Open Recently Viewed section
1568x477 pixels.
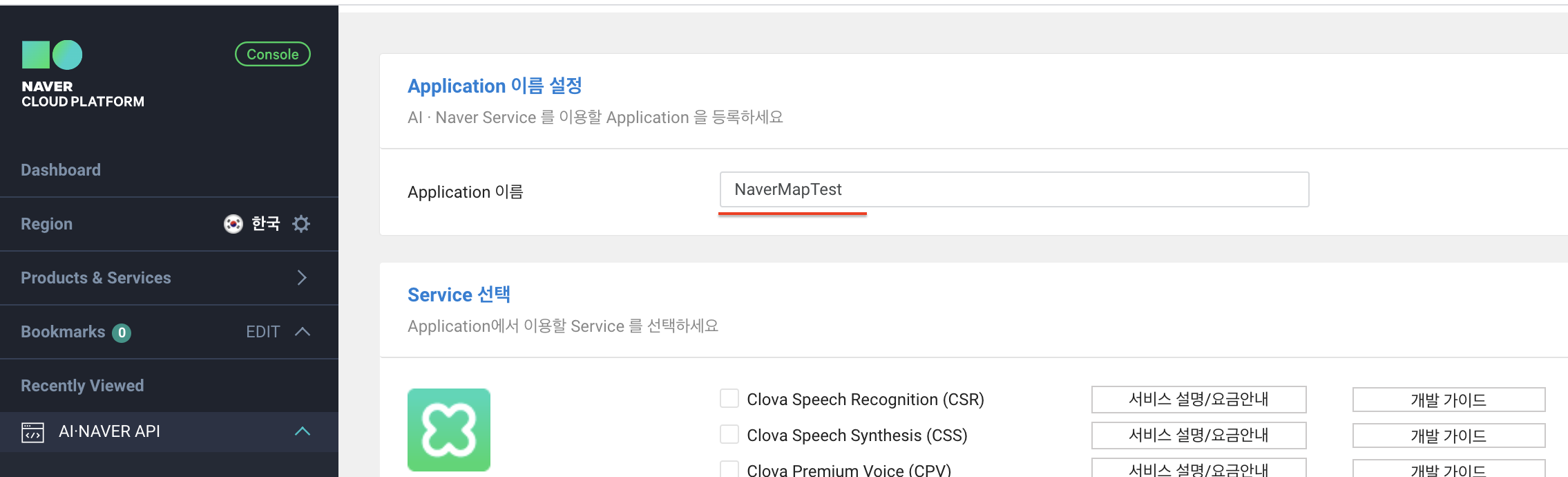(82, 386)
